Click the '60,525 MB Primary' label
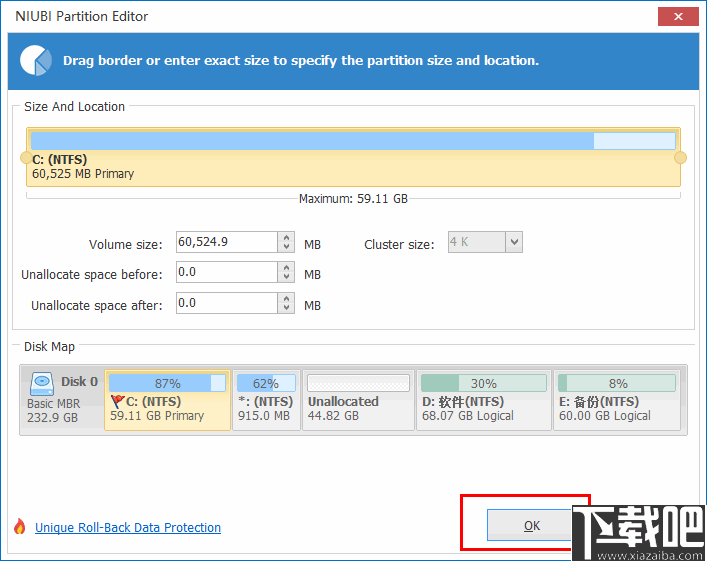The height and width of the screenshot is (561, 707). (x=83, y=174)
